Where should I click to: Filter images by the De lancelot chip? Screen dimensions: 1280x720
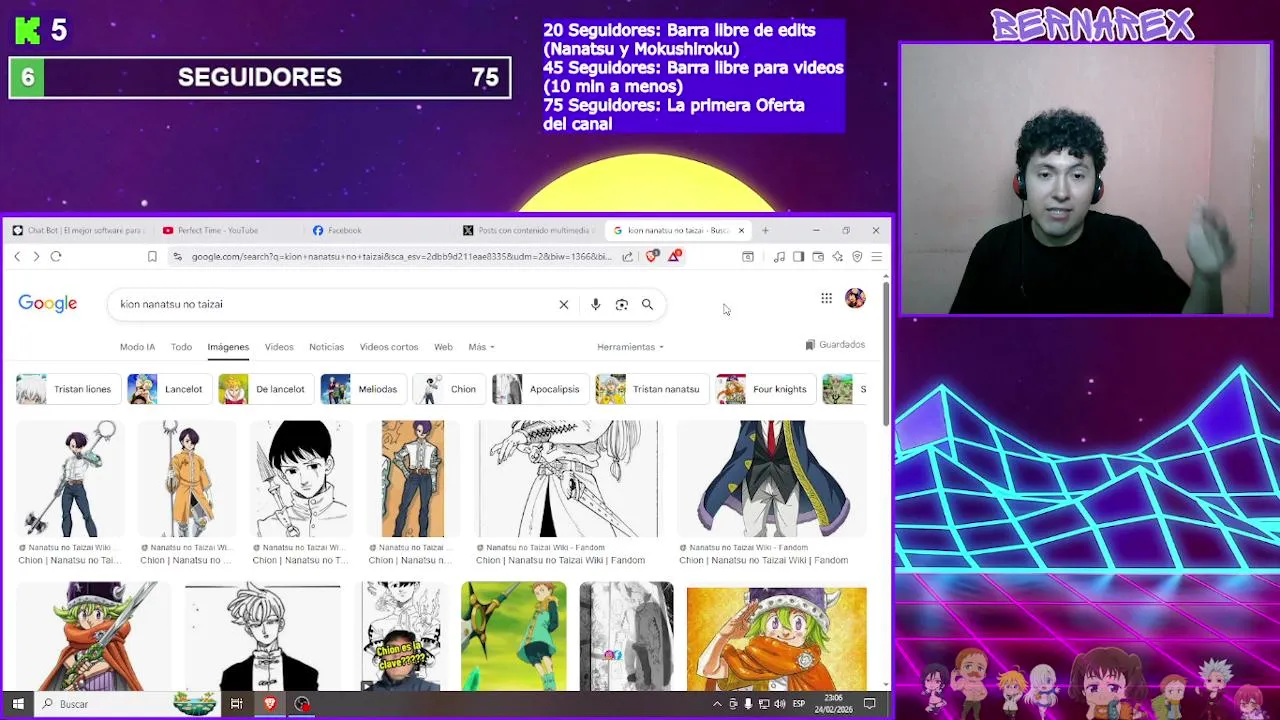(265, 389)
